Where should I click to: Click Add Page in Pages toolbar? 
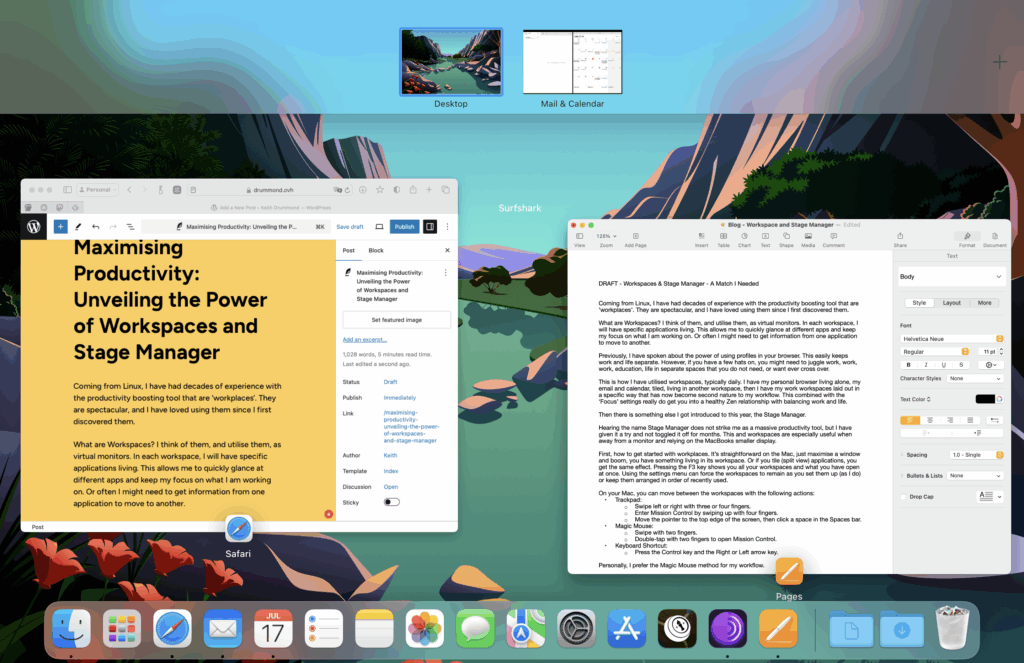coord(635,240)
